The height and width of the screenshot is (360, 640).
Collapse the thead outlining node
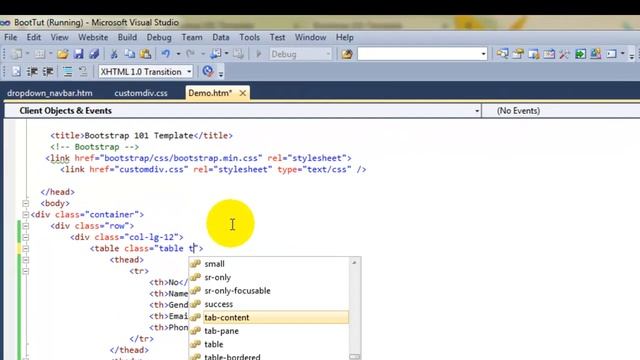(x=26, y=260)
